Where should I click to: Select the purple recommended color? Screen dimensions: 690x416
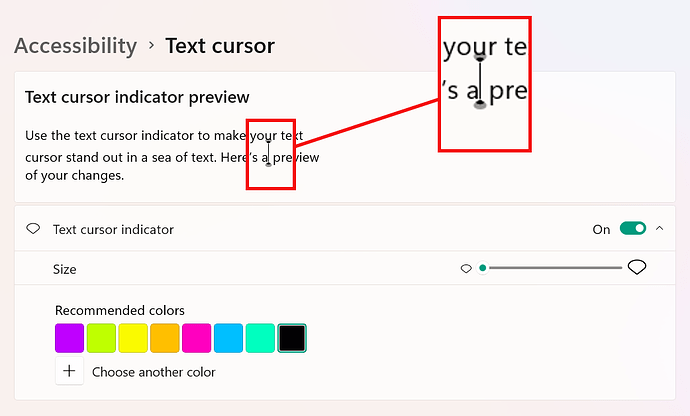[69, 338]
